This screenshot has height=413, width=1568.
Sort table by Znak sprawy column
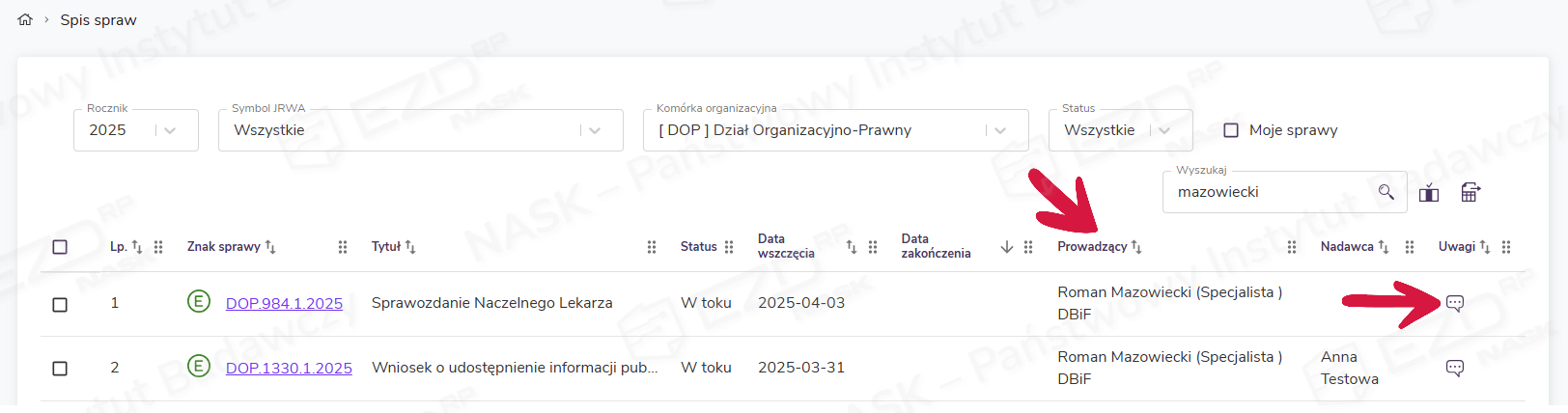270,247
